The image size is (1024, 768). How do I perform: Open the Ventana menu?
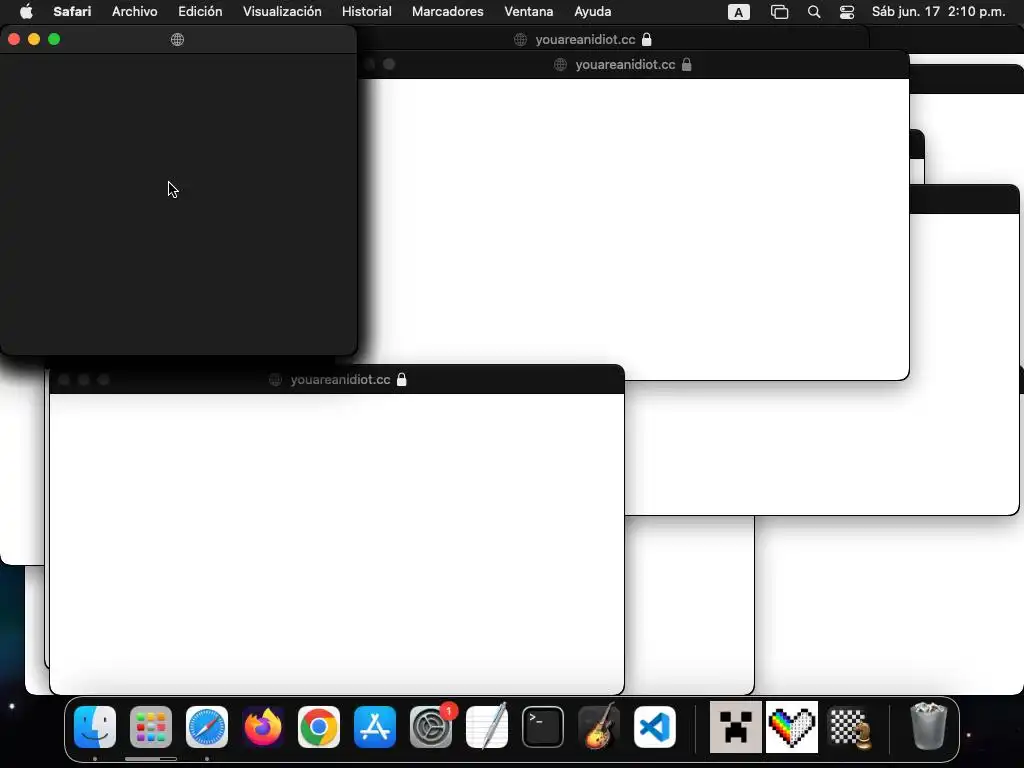coord(528,11)
